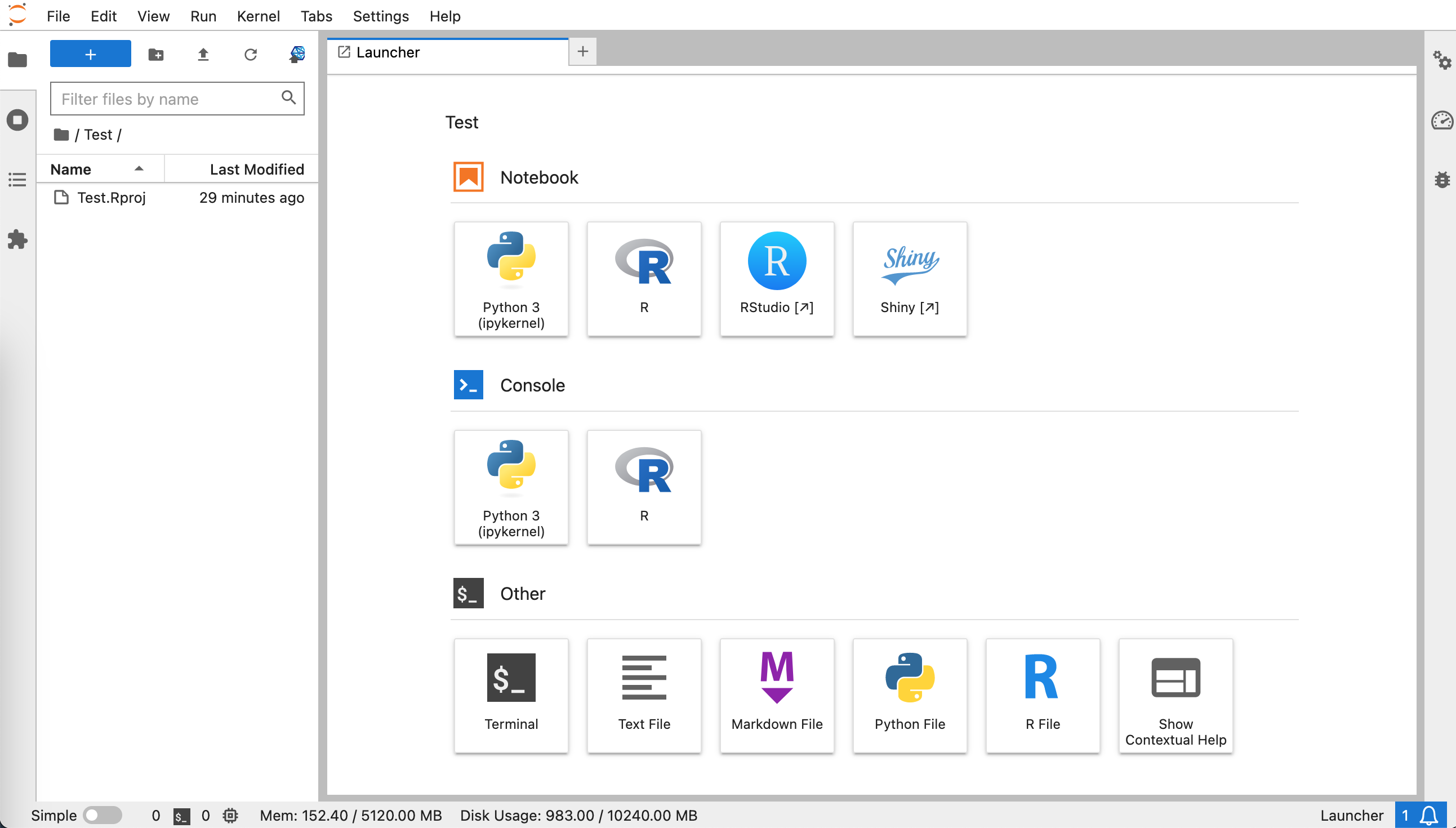Open Property Inspector gears on right sidebar
Viewport: 1456px width, 828px height.
click(x=1442, y=60)
